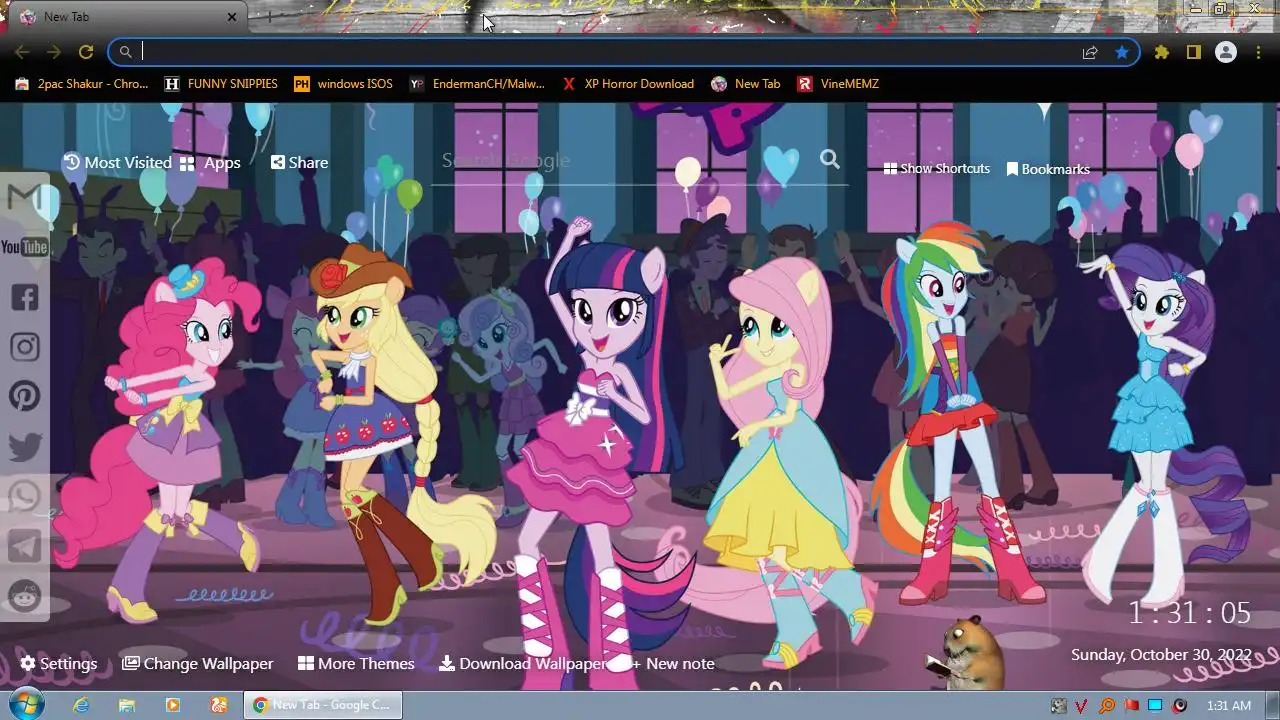Click the blue bookmark star icon

point(1122,52)
